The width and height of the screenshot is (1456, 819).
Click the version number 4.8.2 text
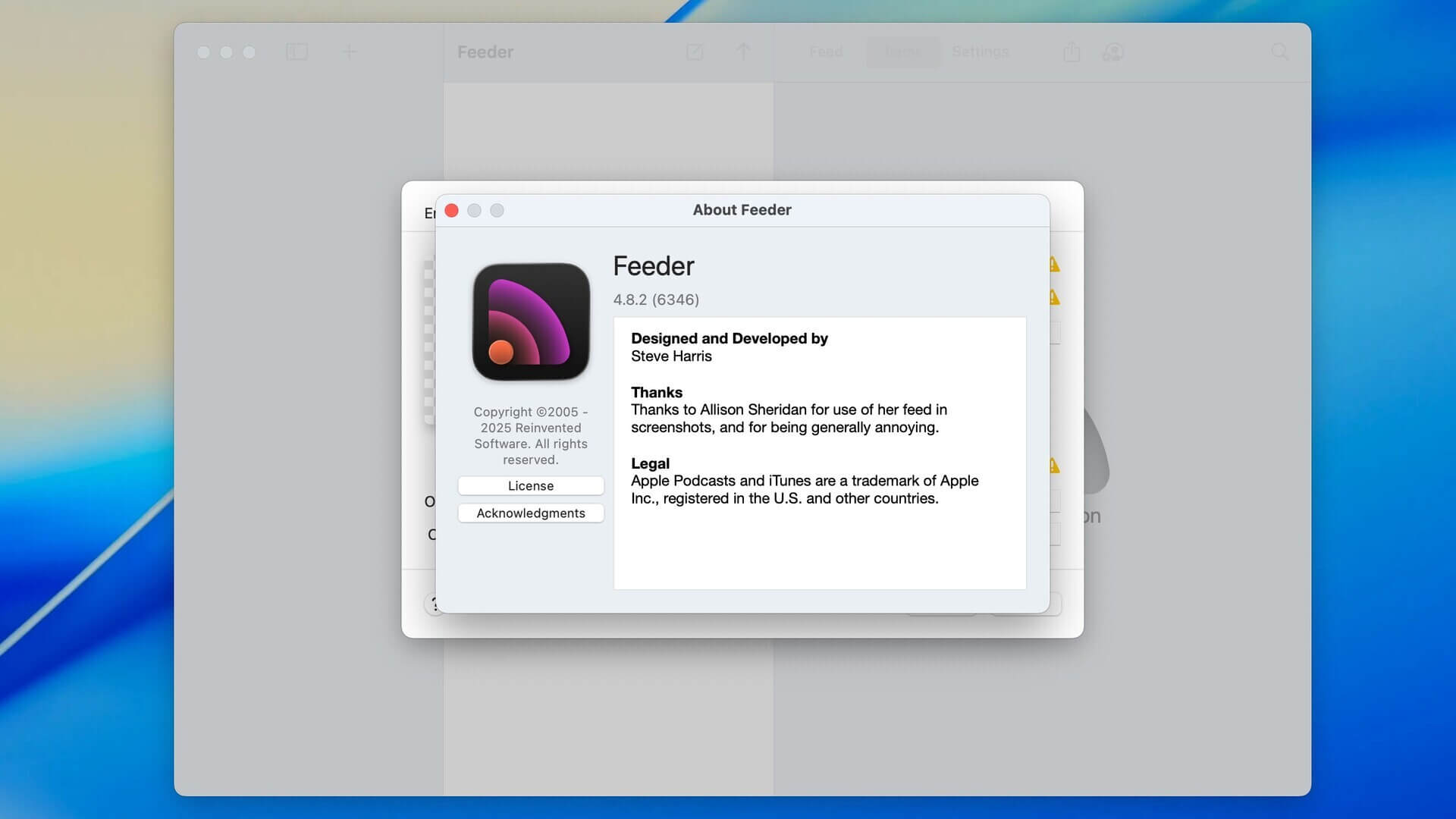click(656, 300)
